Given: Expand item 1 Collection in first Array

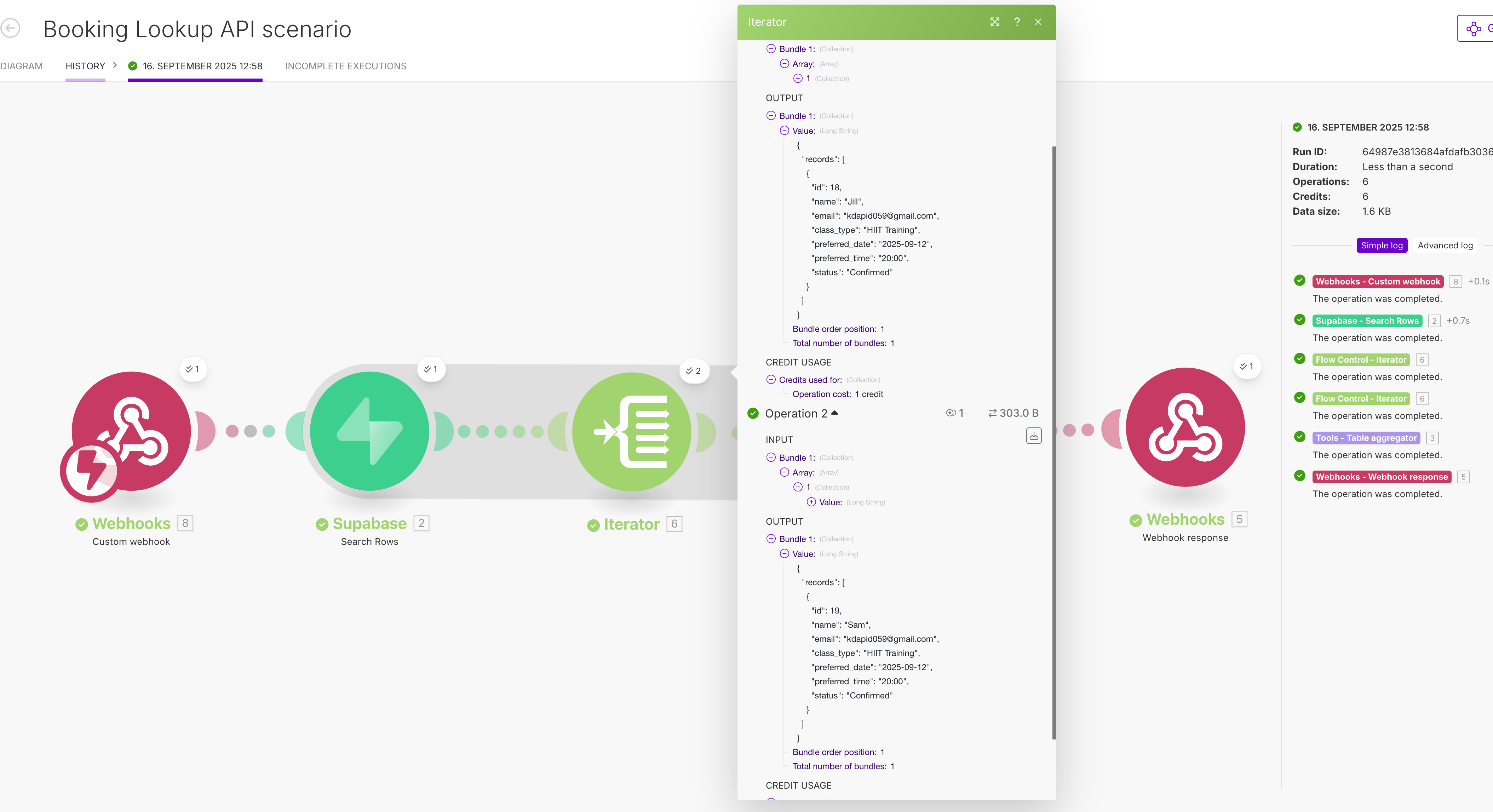Looking at the screenshot, I should tap(798, 78).
